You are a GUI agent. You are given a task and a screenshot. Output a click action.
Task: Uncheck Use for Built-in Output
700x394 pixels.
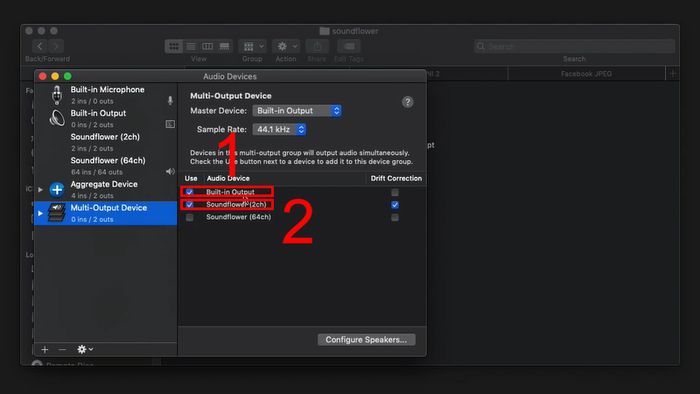pyautogui.click(x=190, y=192)
